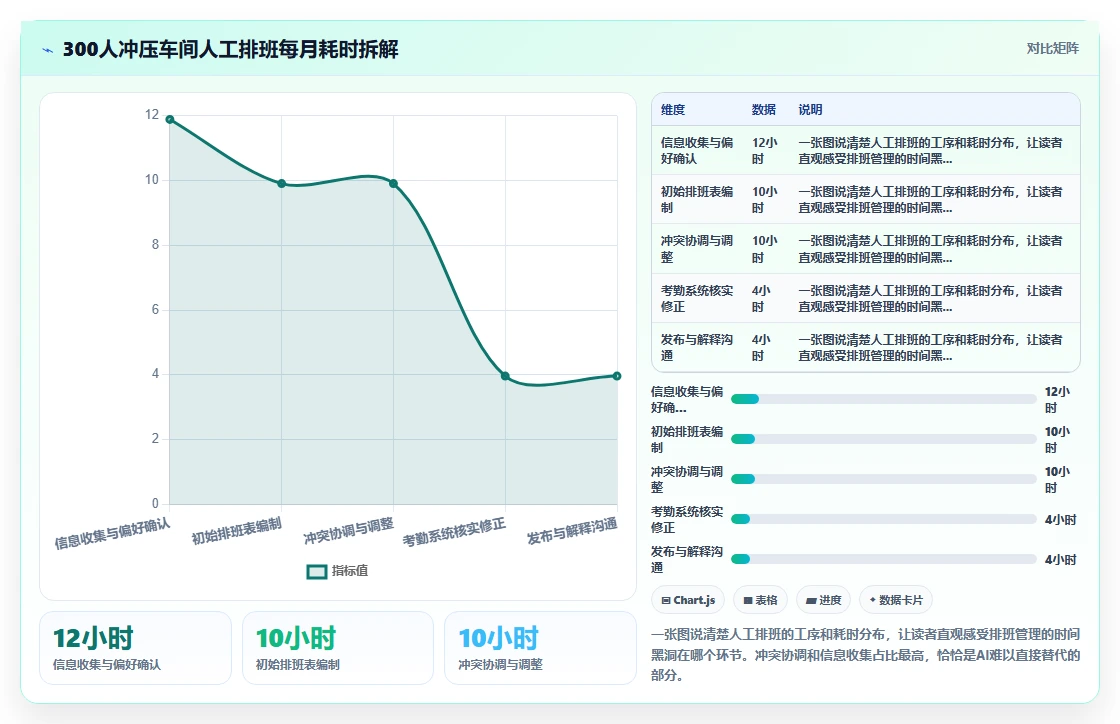Select the 信息收集与偏好确认 table row cell

[x=696, y=151]
